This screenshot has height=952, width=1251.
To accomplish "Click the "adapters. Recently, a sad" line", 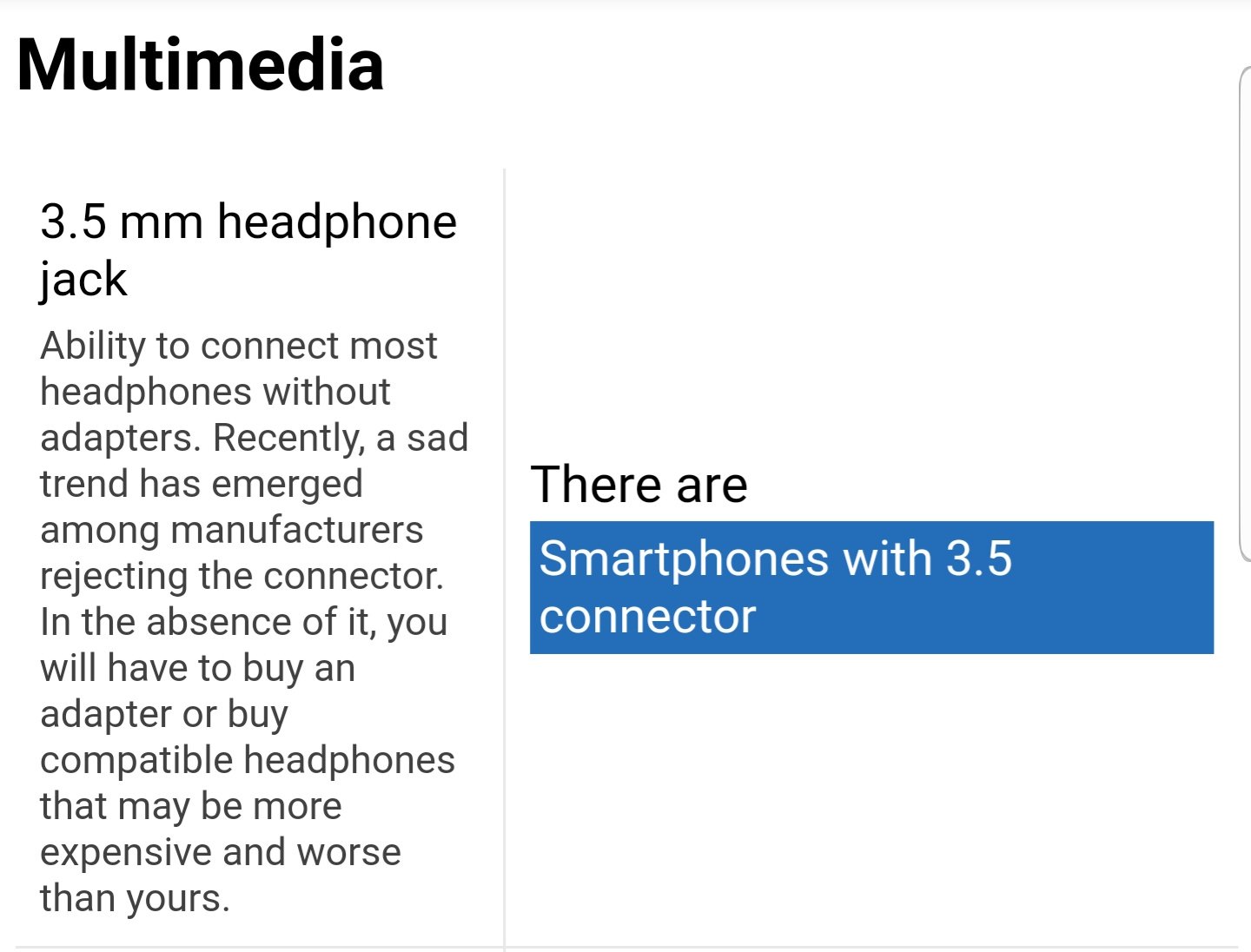I will tap(254, 438).
